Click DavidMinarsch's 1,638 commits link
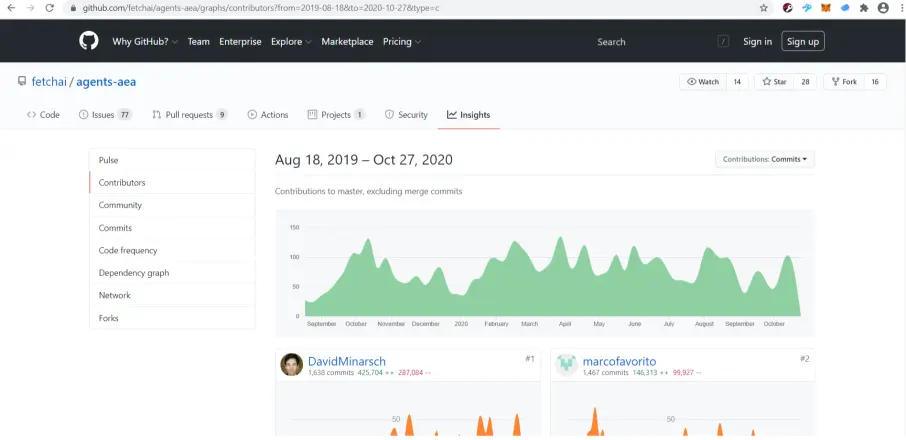This screenshot has width=906, height=440. pyautogui.click(x=331, y=373)
